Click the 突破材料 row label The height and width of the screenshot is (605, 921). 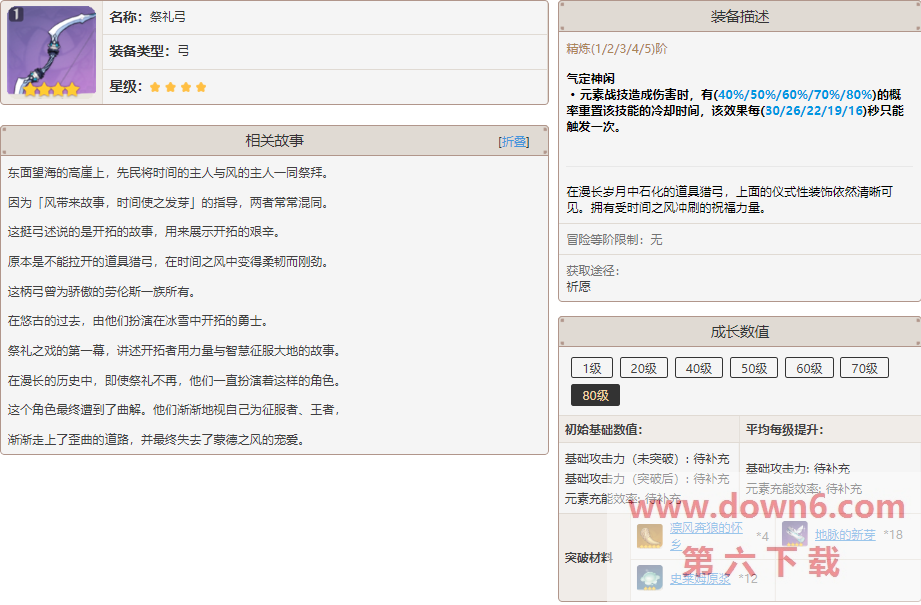(589, 557)
